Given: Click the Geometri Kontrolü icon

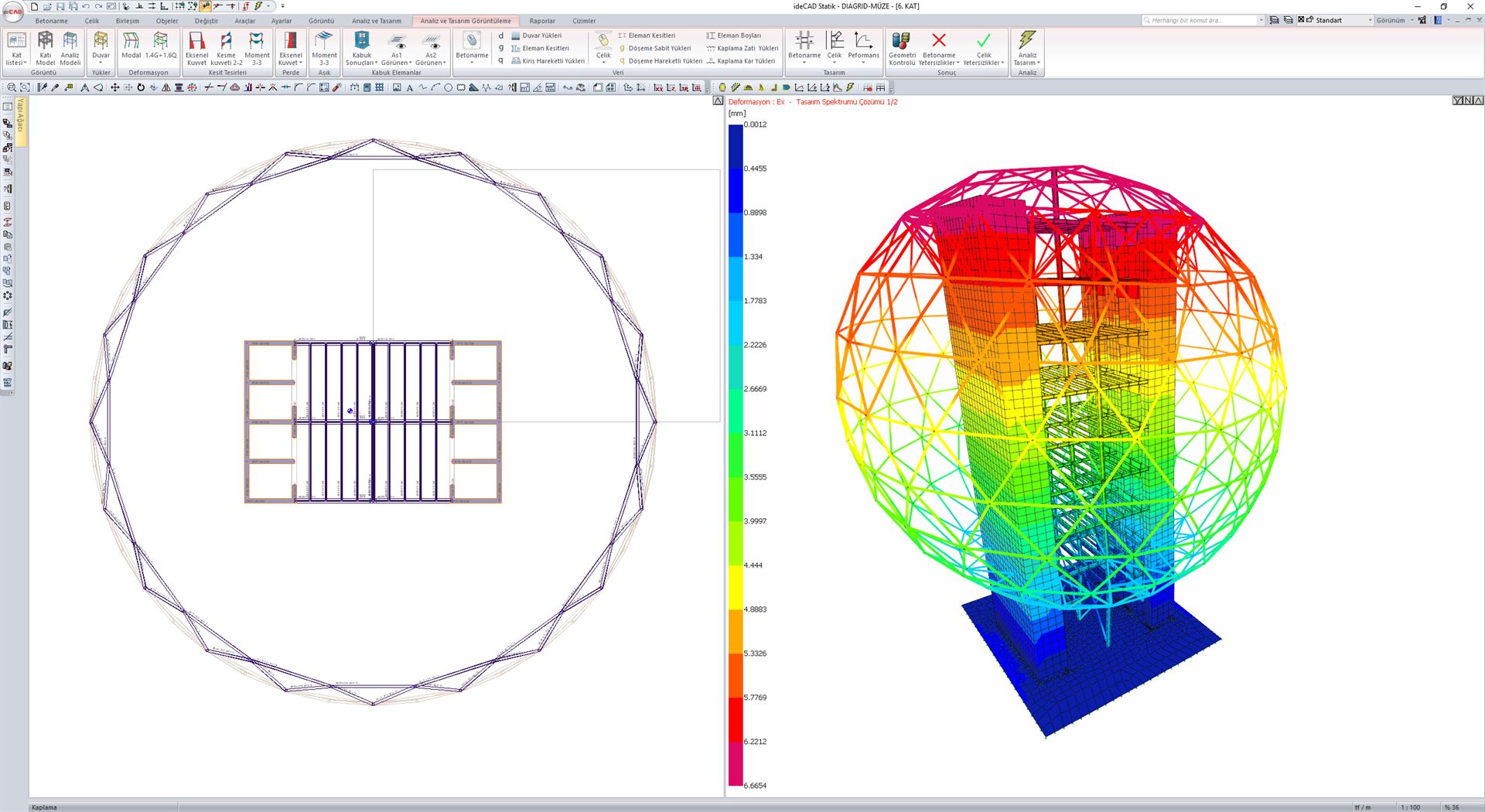Looking at the screenshot, I should tap(903, 48).
